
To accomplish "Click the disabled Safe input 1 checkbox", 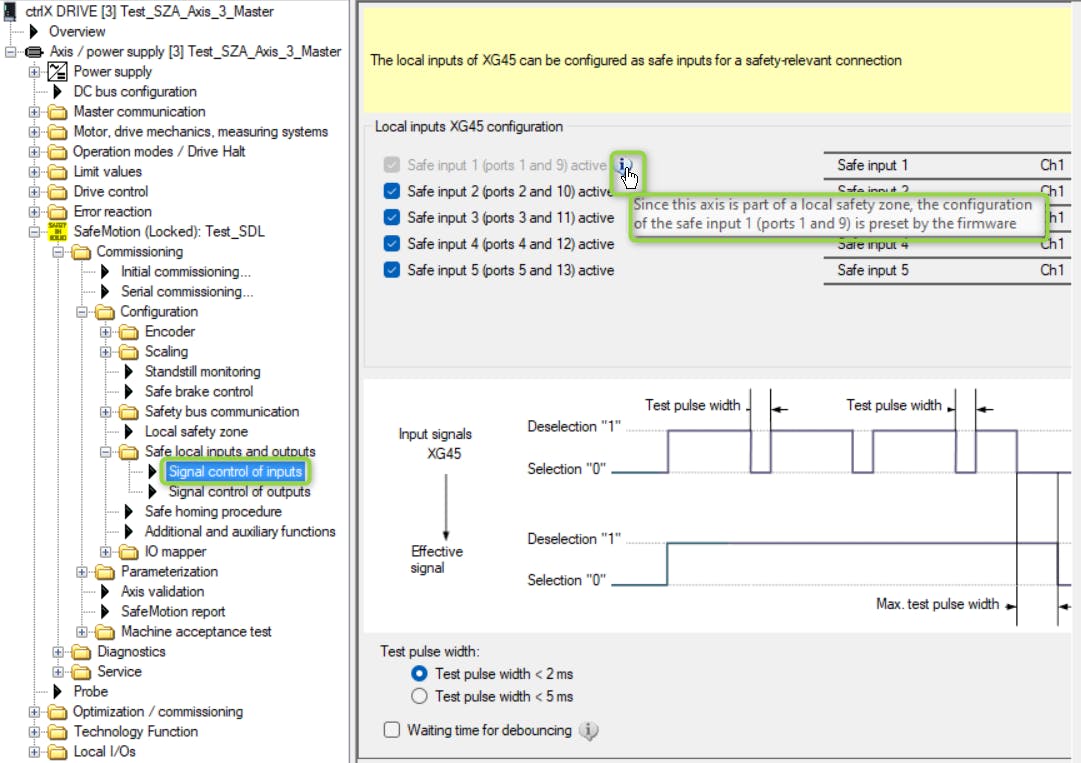I will (x=392, y=165).
